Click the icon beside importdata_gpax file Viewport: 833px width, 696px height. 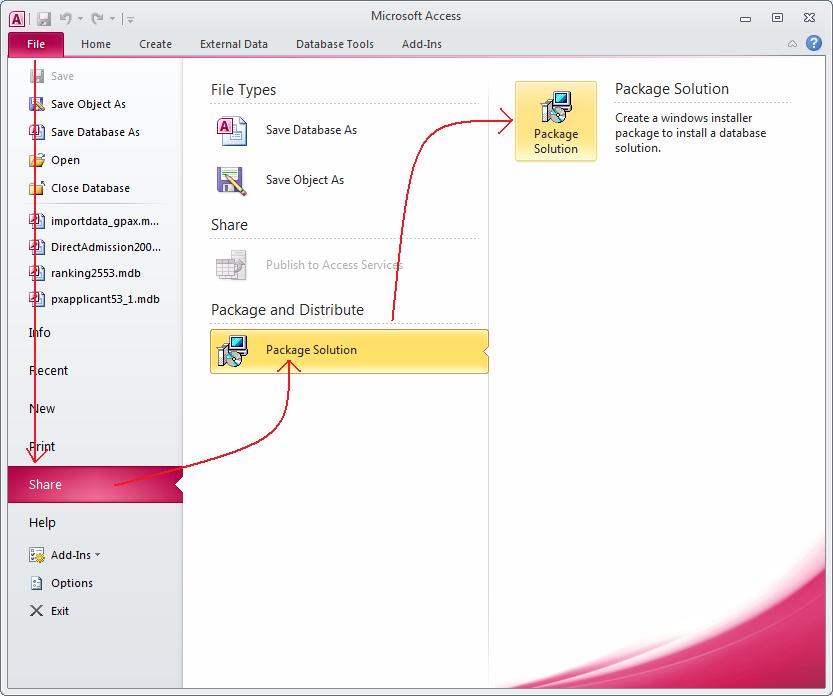pyautogui.click(x=37, y=220)
